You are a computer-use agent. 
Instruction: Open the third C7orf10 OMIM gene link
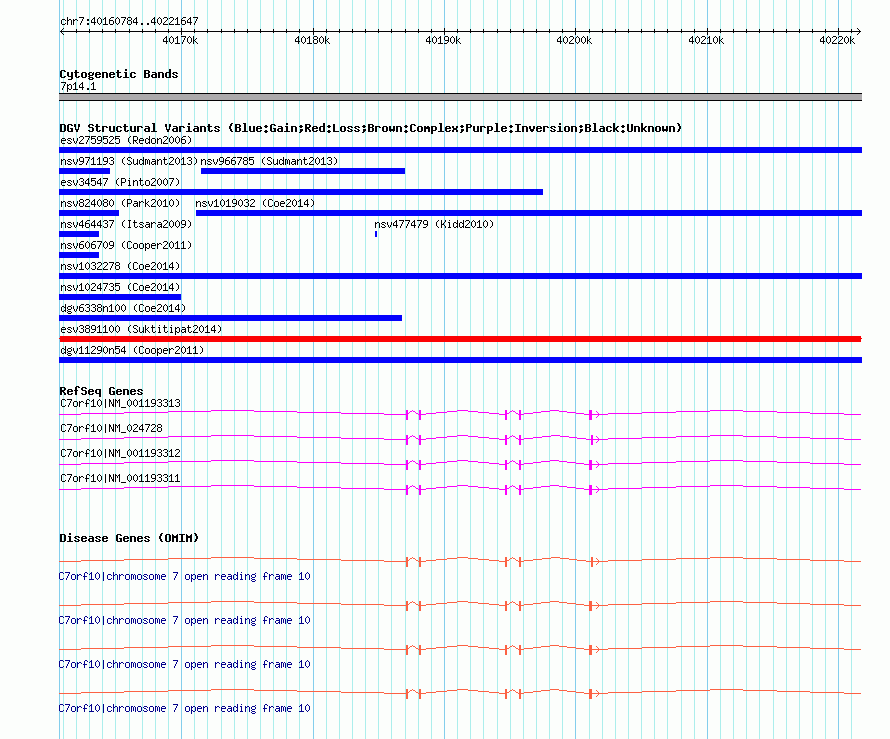(184, 664)
